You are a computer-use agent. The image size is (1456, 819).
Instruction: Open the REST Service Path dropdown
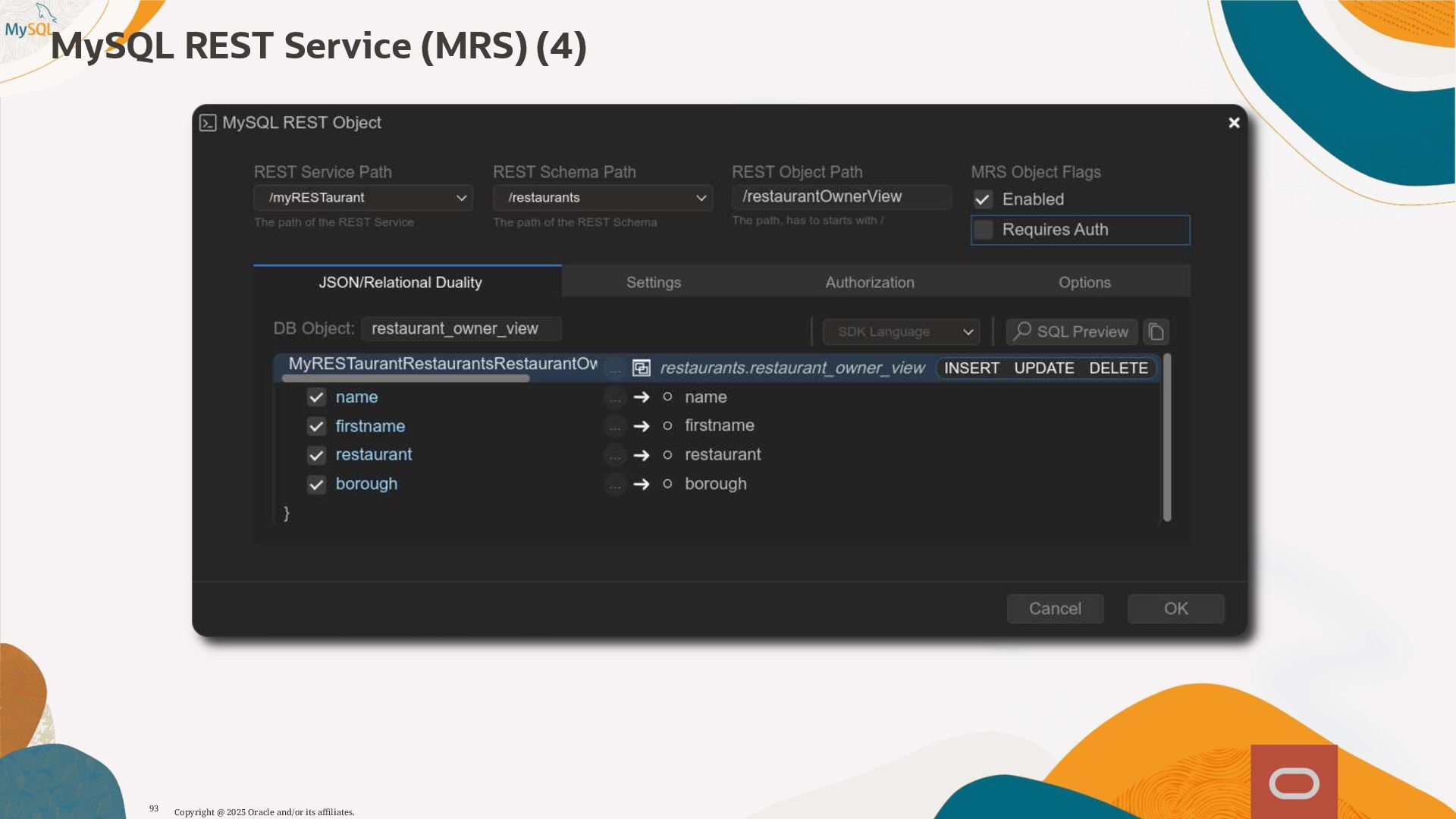point(363,198)
